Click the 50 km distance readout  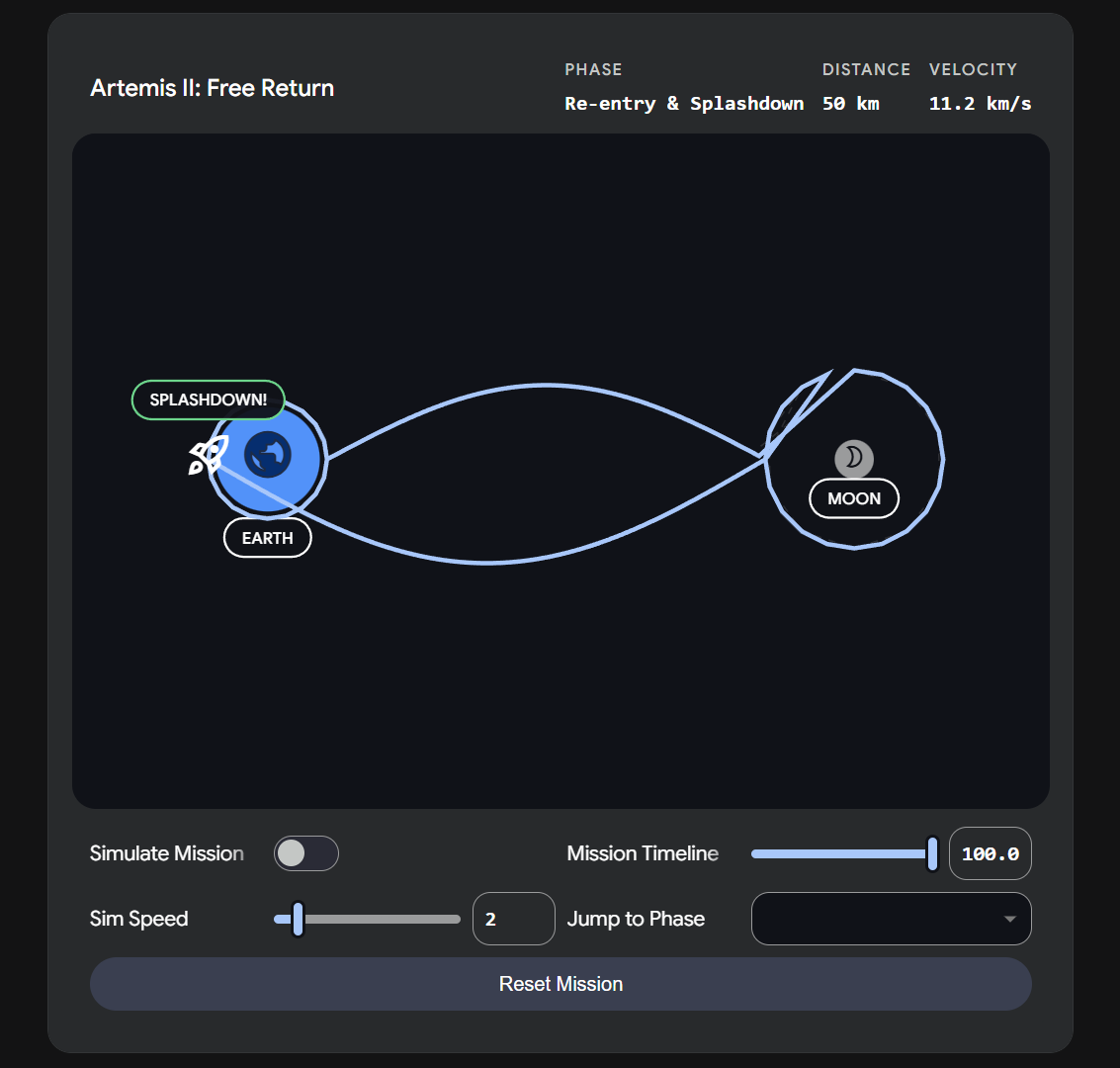[850, 104]
